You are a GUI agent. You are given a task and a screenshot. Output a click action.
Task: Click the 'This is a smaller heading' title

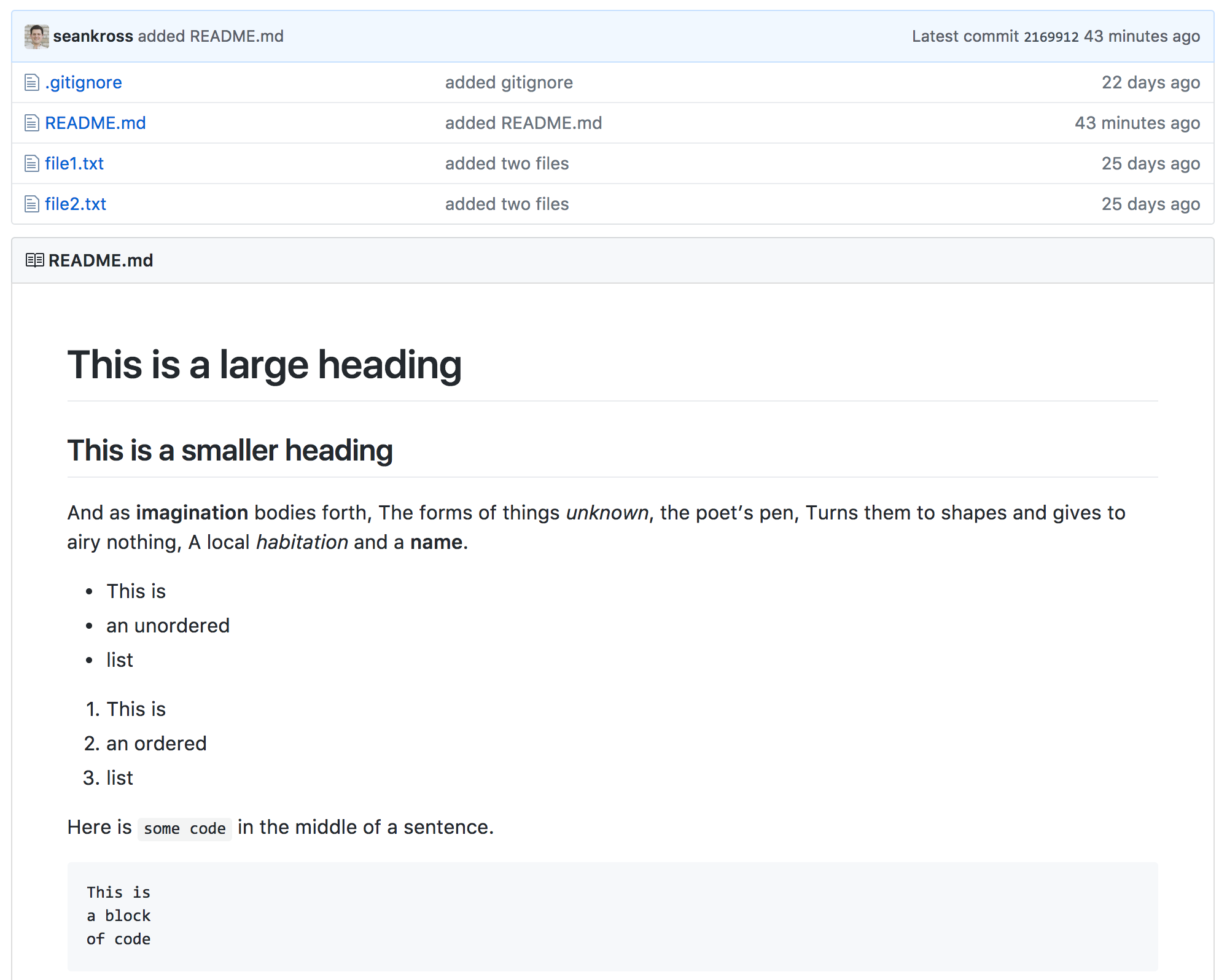point(230,450)
